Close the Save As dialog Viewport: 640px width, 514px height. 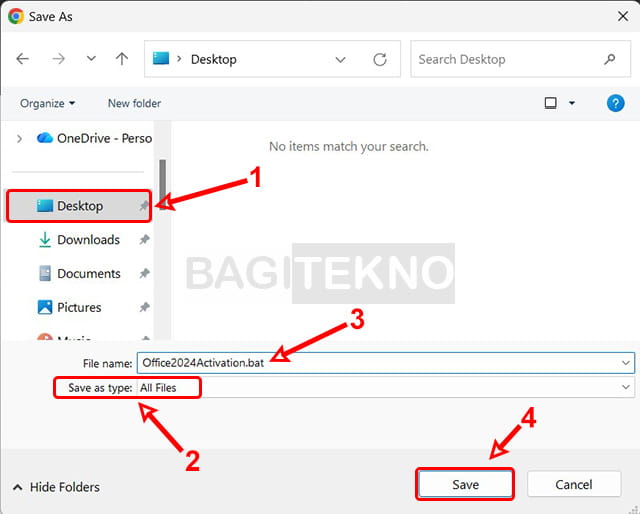coord(623,16)
